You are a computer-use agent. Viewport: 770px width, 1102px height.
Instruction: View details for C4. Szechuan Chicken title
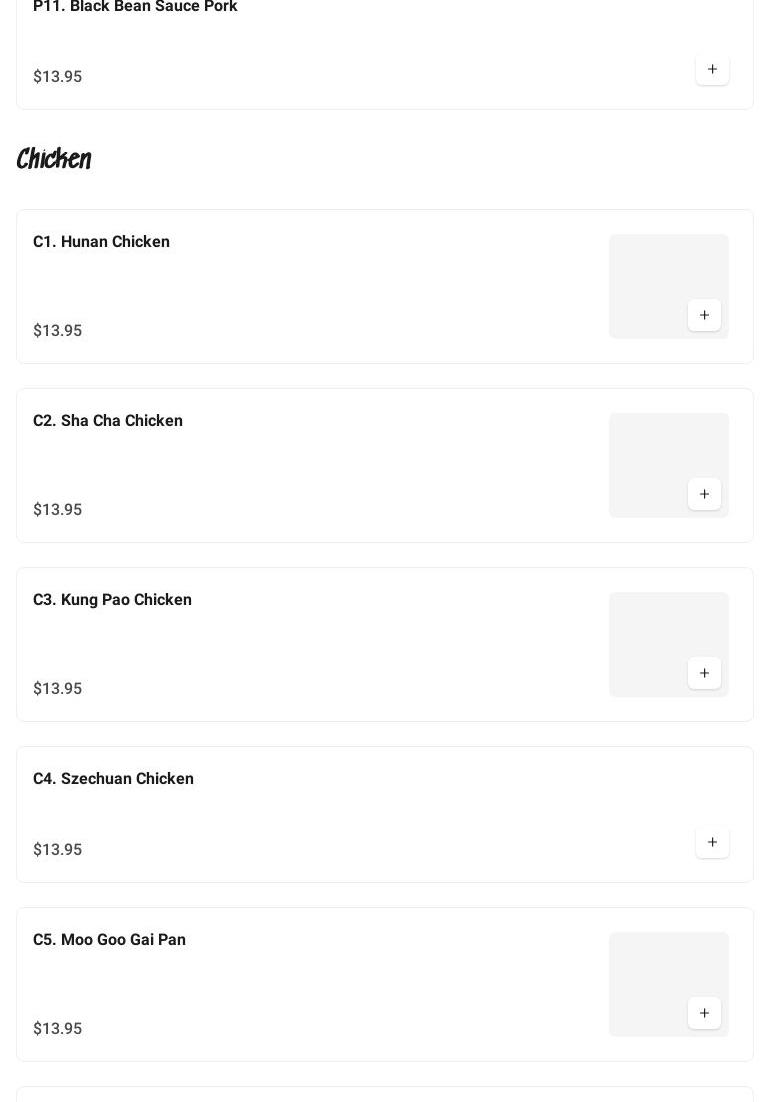[x=113, y=779]
